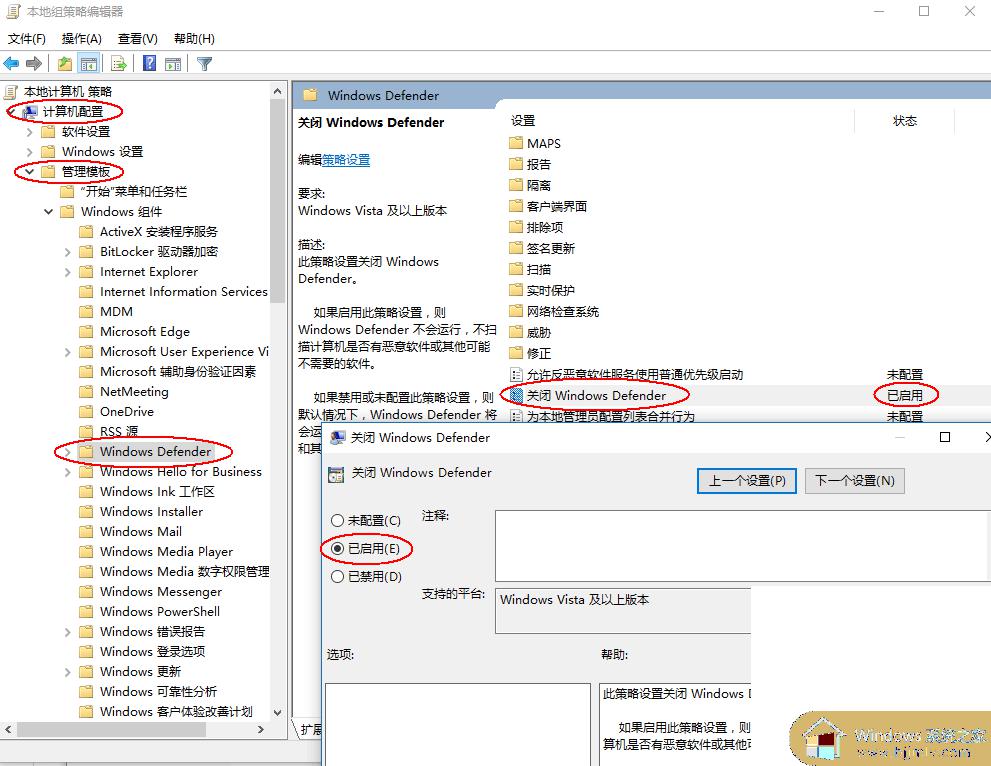This screenshot has height=766, width=991.
Task: Expand the Windows 错误报告 node
Action: pyautogui.click(x=67, y=632)
